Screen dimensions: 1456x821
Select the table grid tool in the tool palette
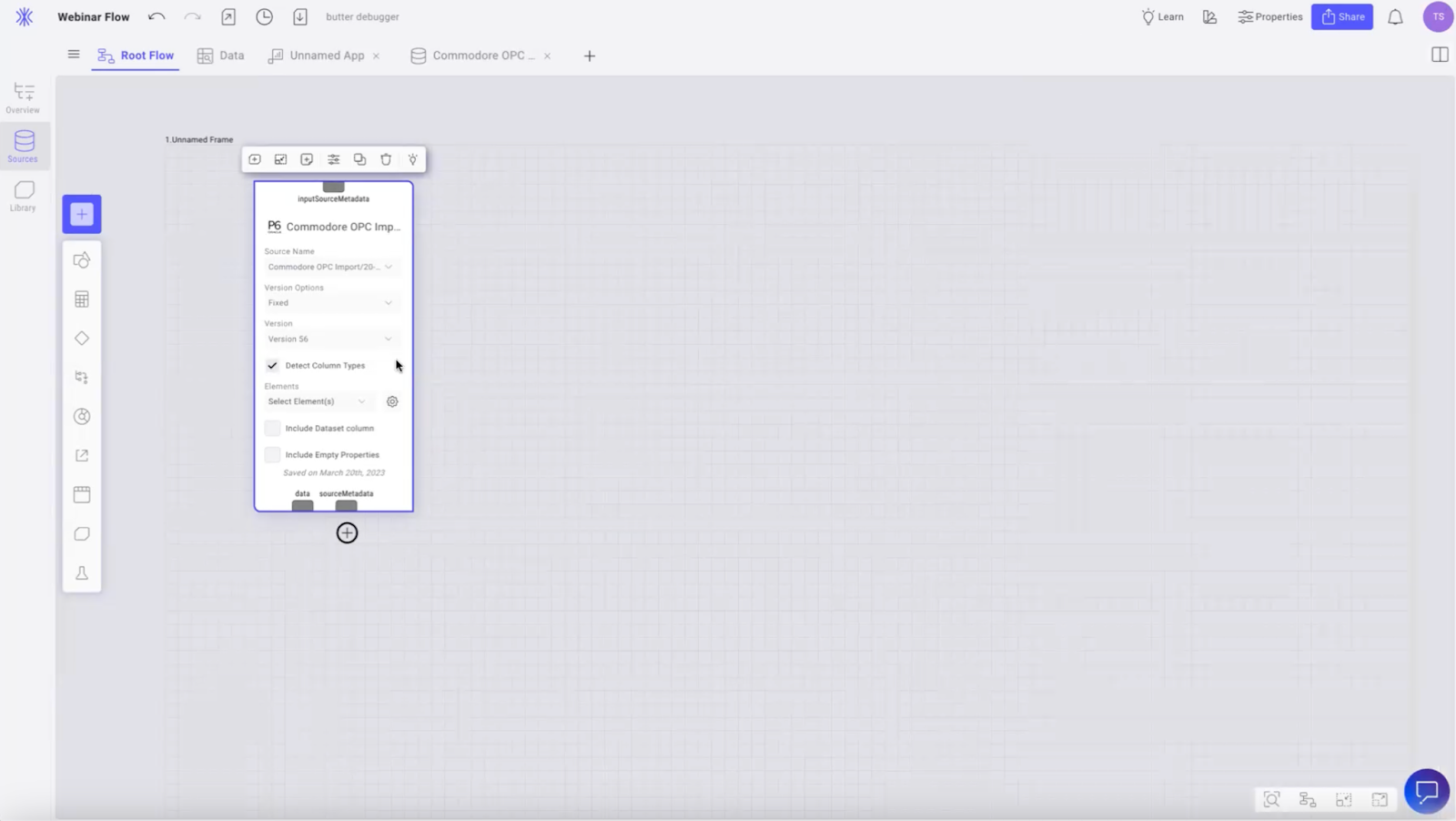point(82,299)
